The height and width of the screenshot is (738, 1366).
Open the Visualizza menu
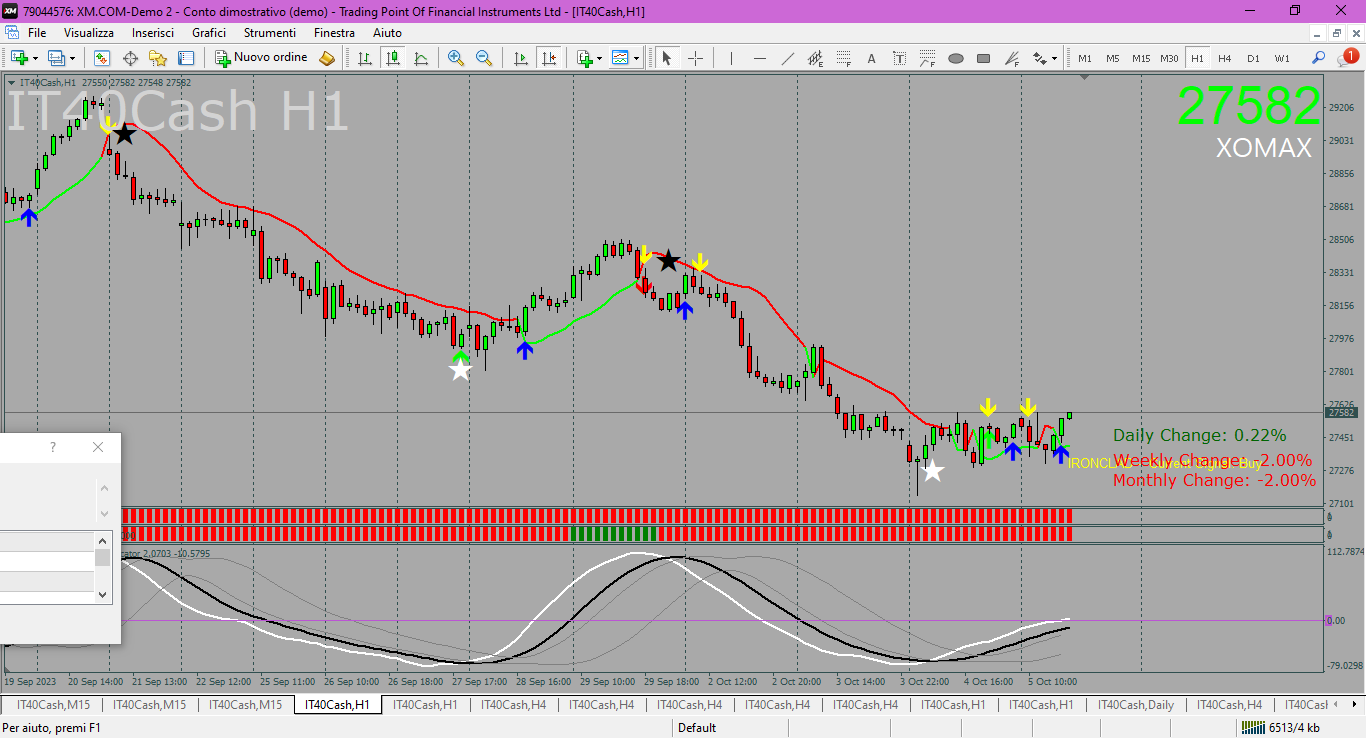[x=90, y=33]
